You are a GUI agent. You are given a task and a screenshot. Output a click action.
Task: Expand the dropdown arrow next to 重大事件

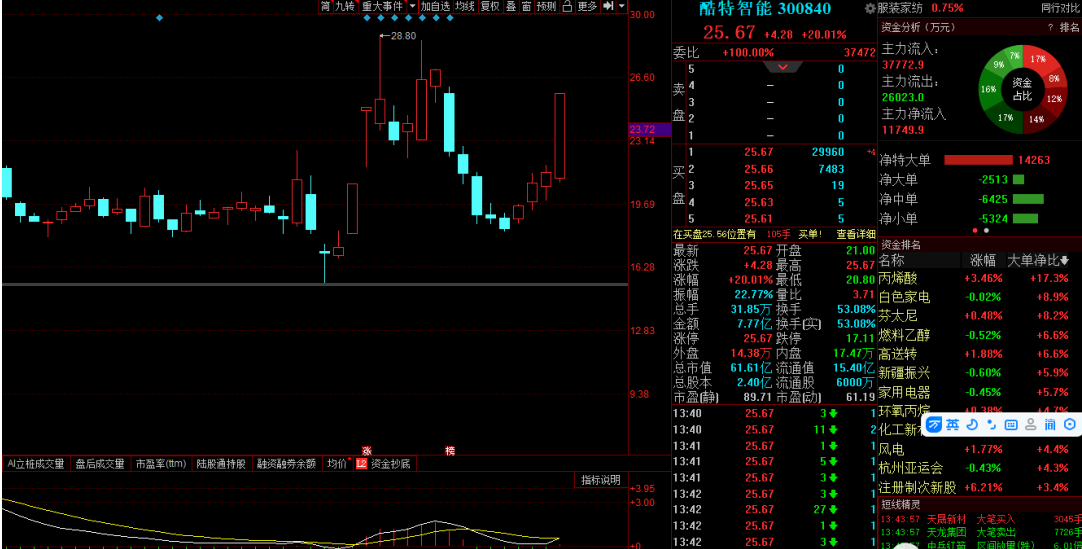click(413, 6)
